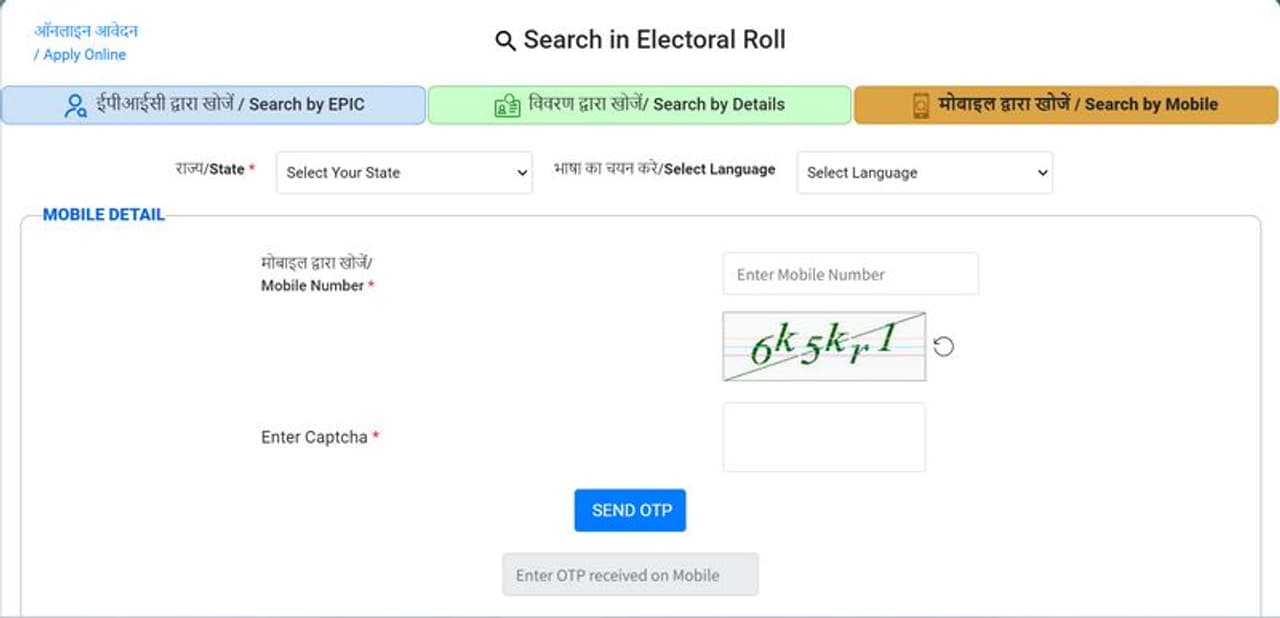
Task: Click the 6k5kr1 captcha image
Action: pos(824,346)
